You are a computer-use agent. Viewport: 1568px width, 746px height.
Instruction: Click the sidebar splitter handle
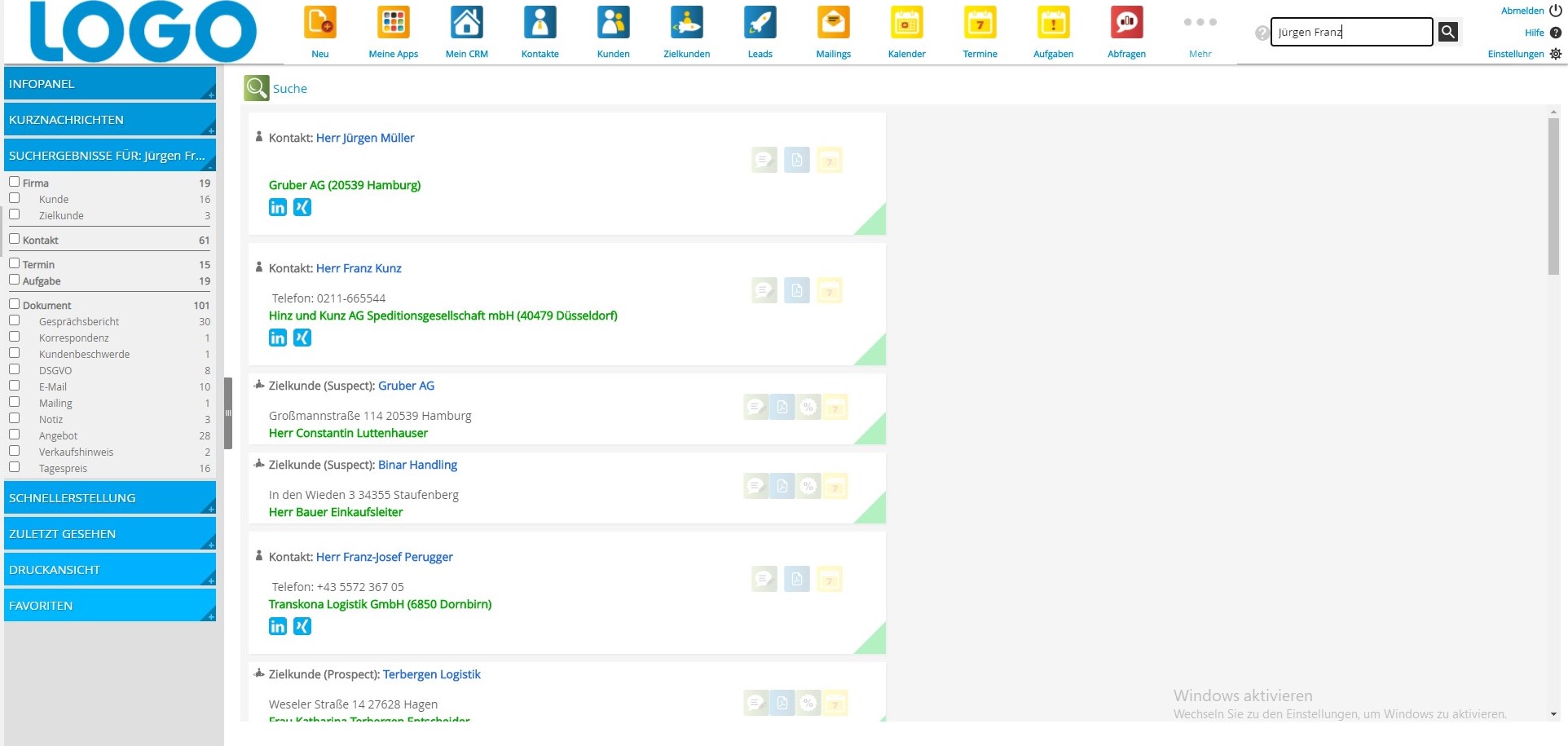pos(228,413)
